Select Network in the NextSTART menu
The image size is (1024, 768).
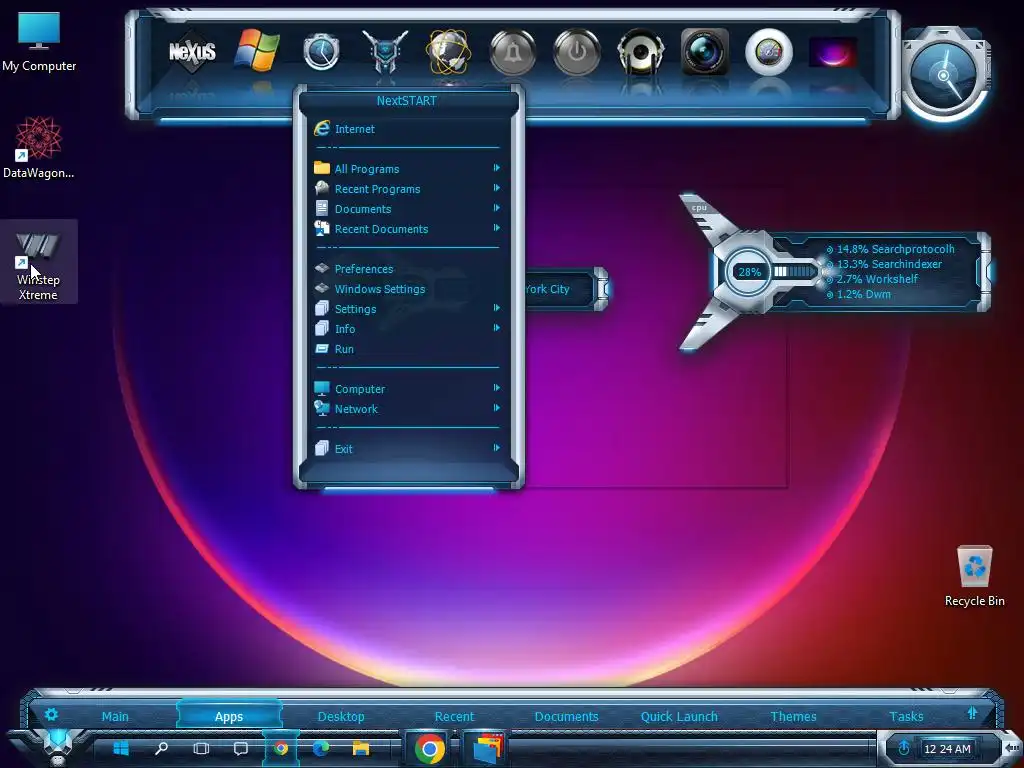407,409
